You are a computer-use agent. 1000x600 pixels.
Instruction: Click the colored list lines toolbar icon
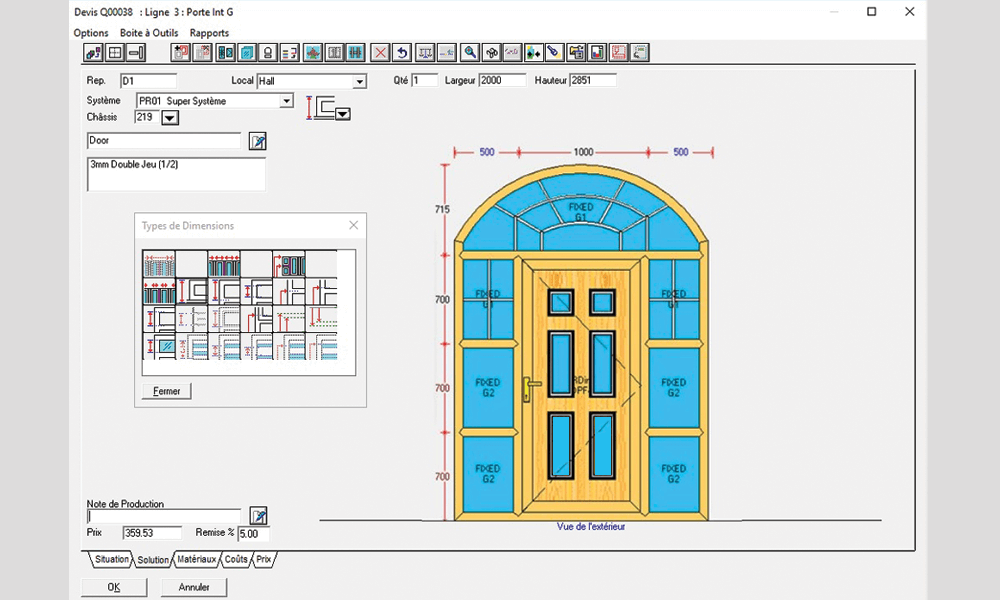pyautogui.click(x=290, y=52)
